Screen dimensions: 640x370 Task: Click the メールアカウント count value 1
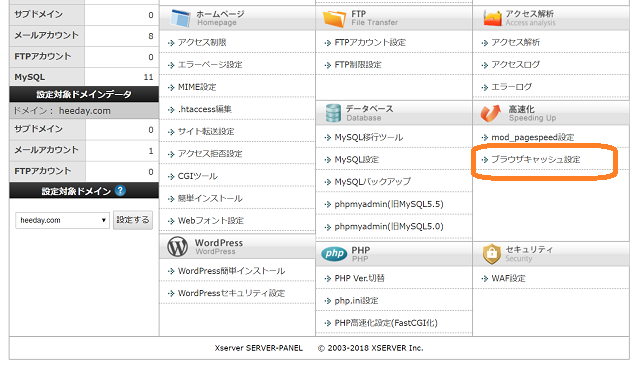(151, 151)
